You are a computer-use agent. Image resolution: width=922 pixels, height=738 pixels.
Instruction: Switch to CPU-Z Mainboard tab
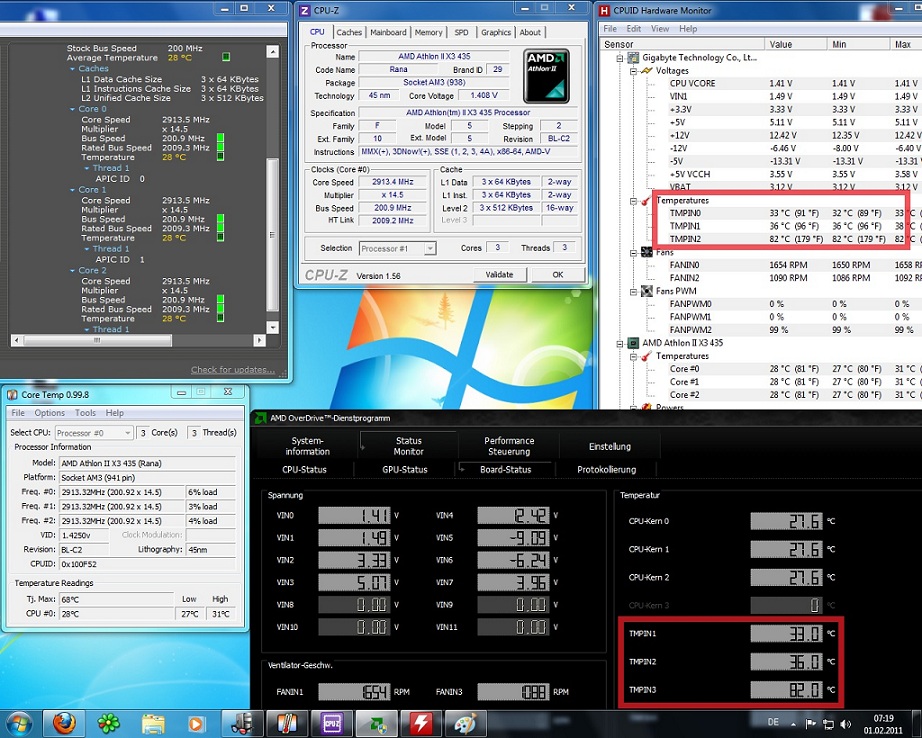pyautogui.click(x=388, y=32)
